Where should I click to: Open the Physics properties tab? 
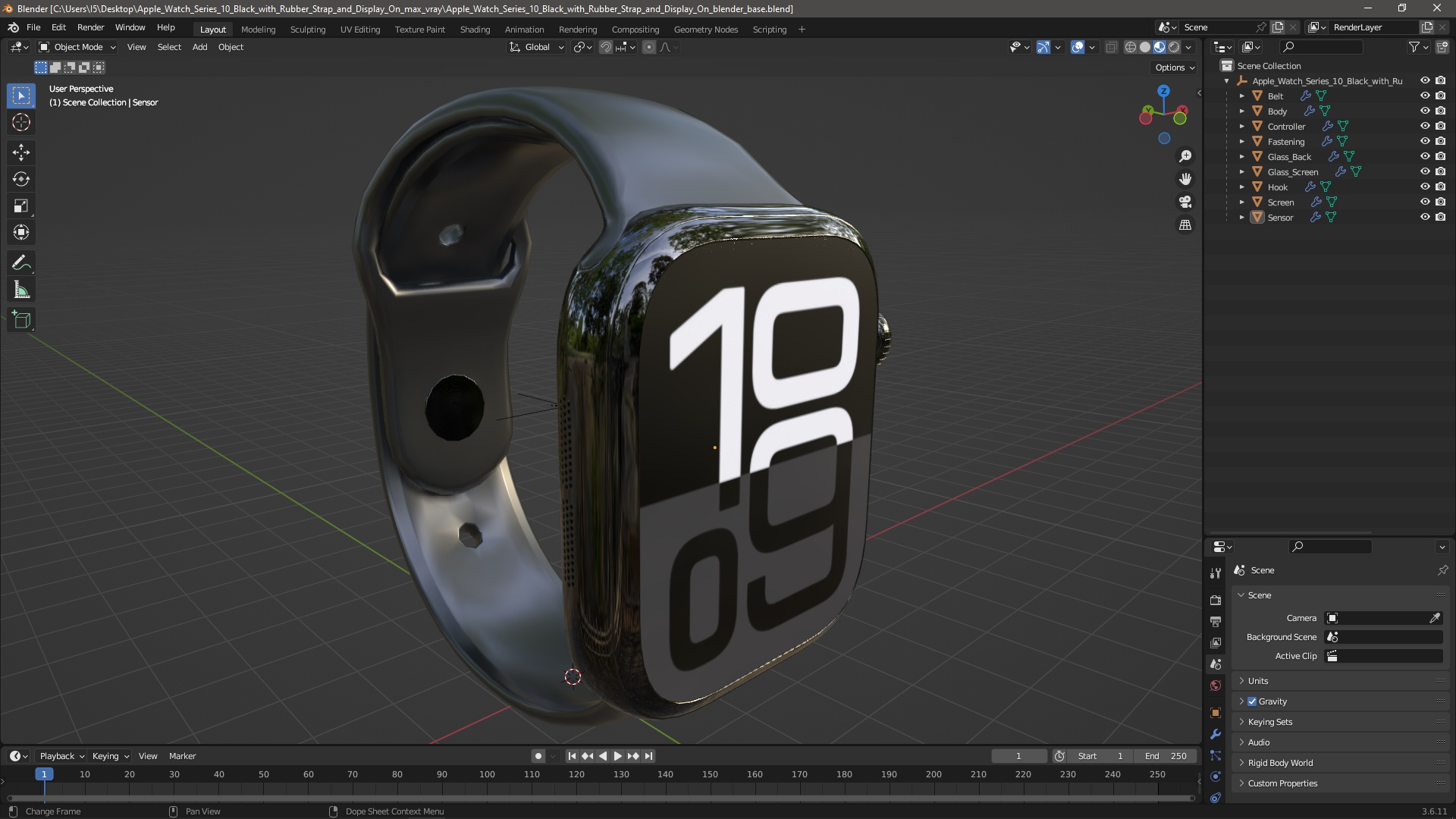pos(1216,776)
